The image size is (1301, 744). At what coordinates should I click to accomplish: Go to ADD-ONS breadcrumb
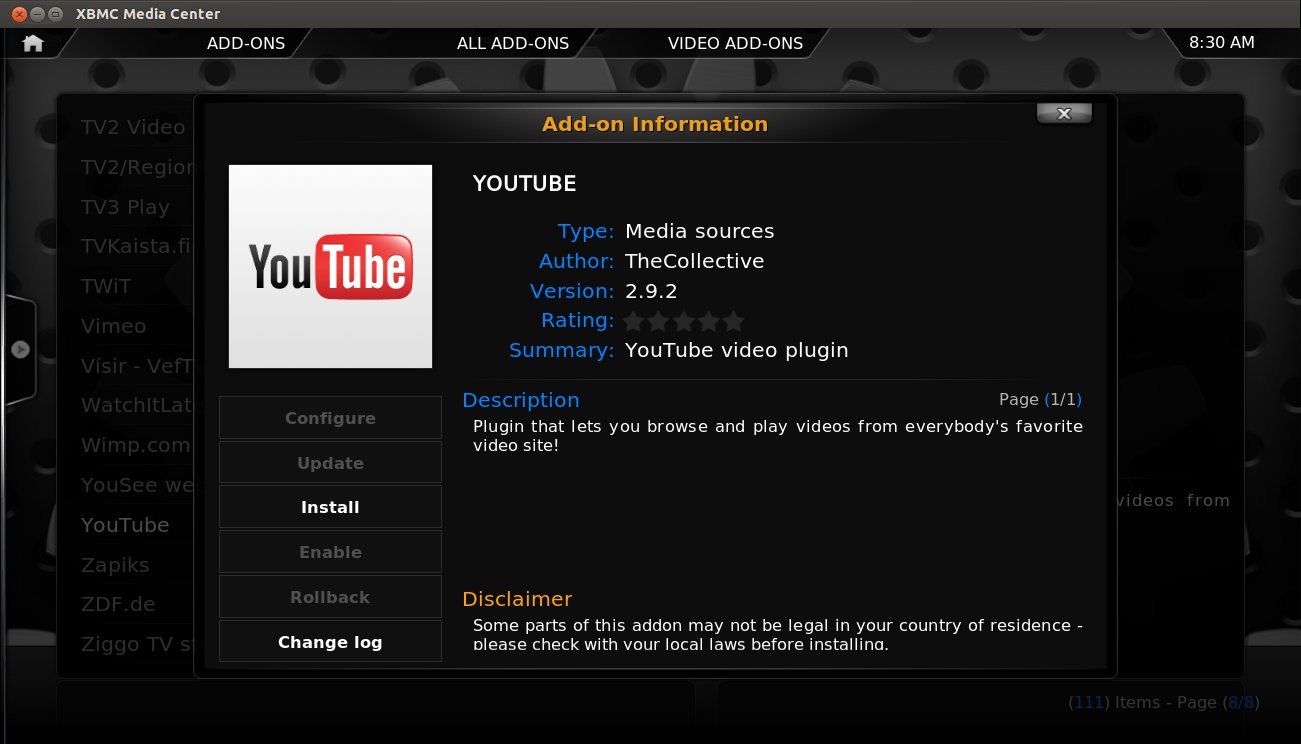click(x=245, y=43)
